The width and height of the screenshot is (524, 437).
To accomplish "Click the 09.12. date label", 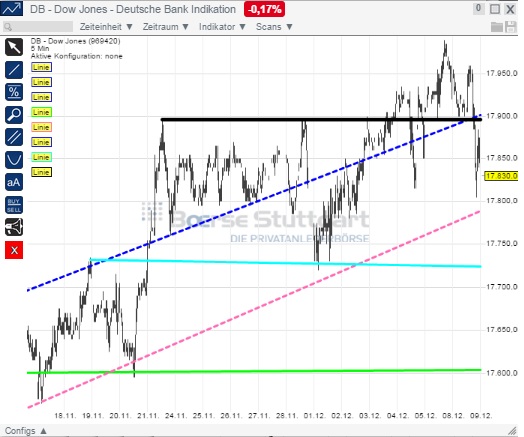I will point(480,416).
